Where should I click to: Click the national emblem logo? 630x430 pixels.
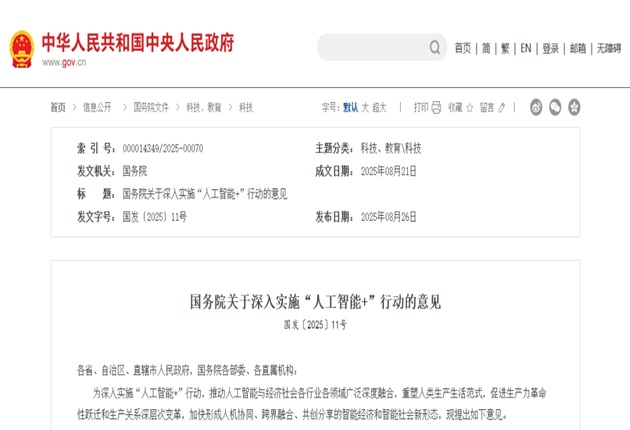coord(21,48)
